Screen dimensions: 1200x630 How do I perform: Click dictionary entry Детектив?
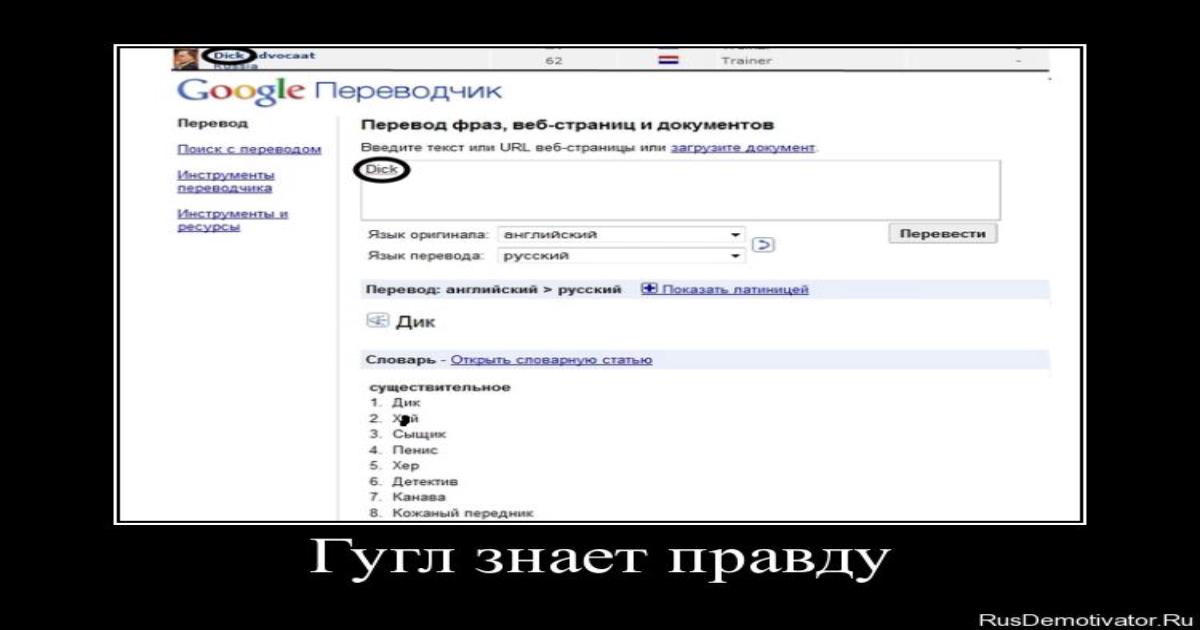tap(425, 482)
